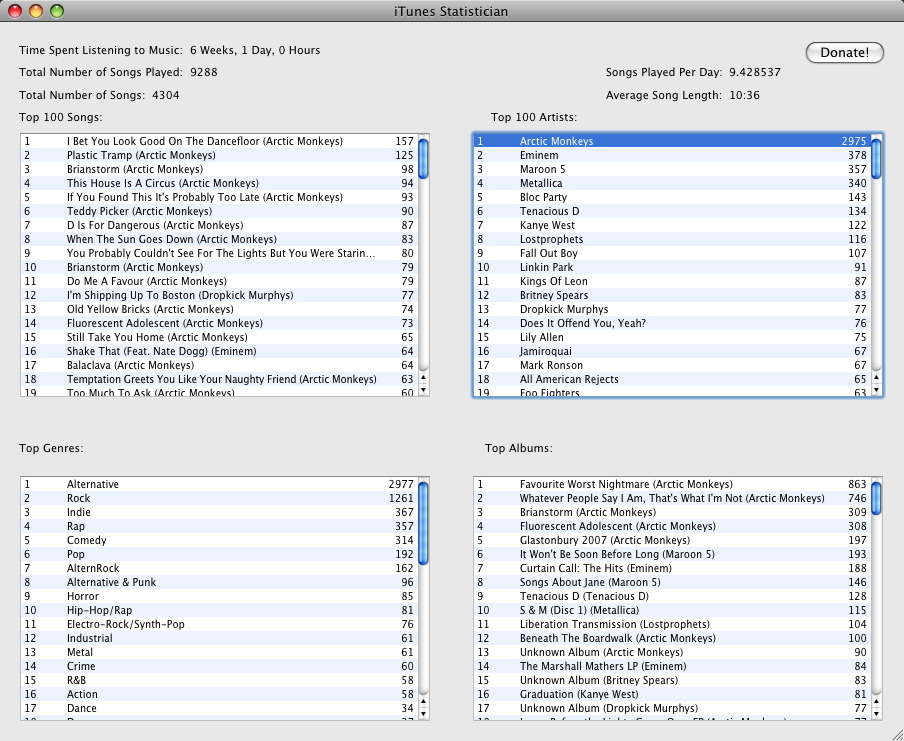This screenshot has width=904, height=741.
Task: Select artist row 'Lily Allen'
Action: tap(672, 337)
